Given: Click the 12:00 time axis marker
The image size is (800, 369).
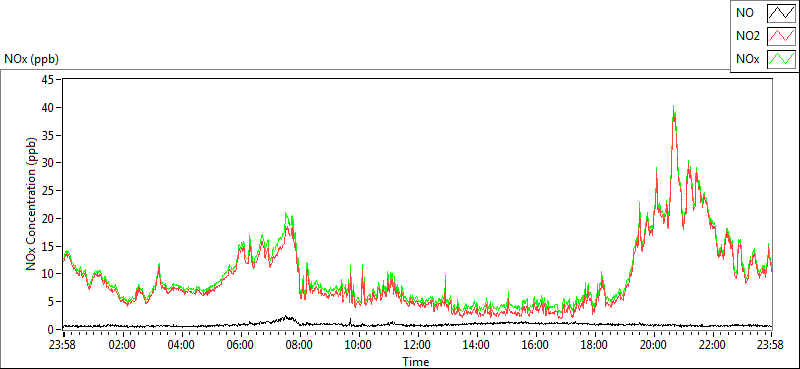Looking at the screenshot, I should tap(417, 344).
